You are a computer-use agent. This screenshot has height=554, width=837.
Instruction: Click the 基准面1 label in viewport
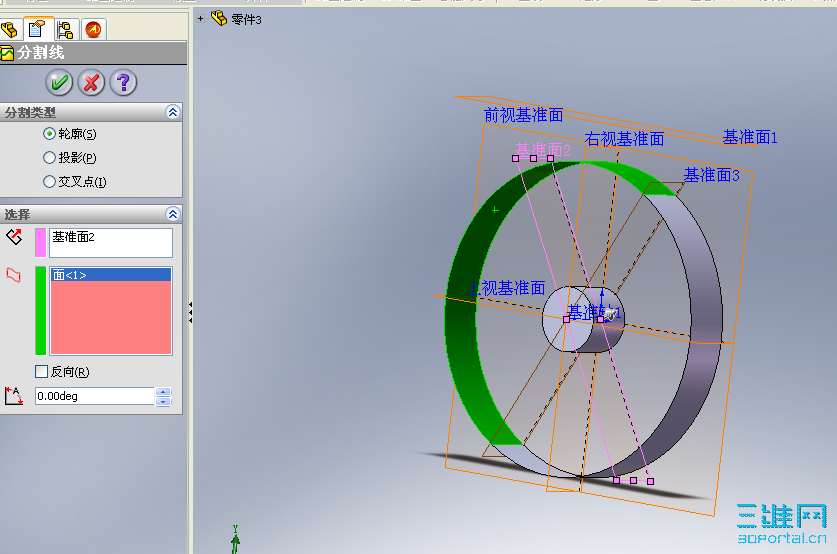pyautogui.click(x=749, y=137)
